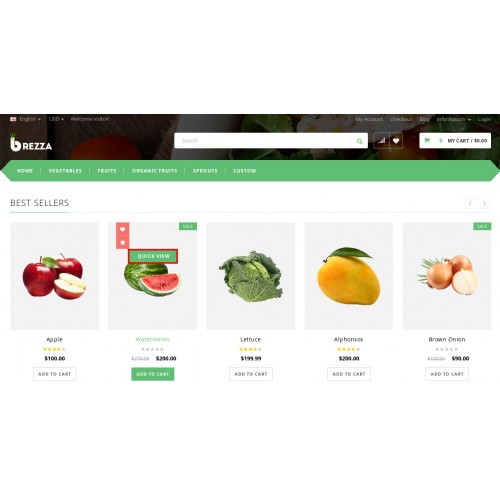This screenshot has height=500, width=500.
Task: Open the English language dropdown
Action: pos(26,119)
